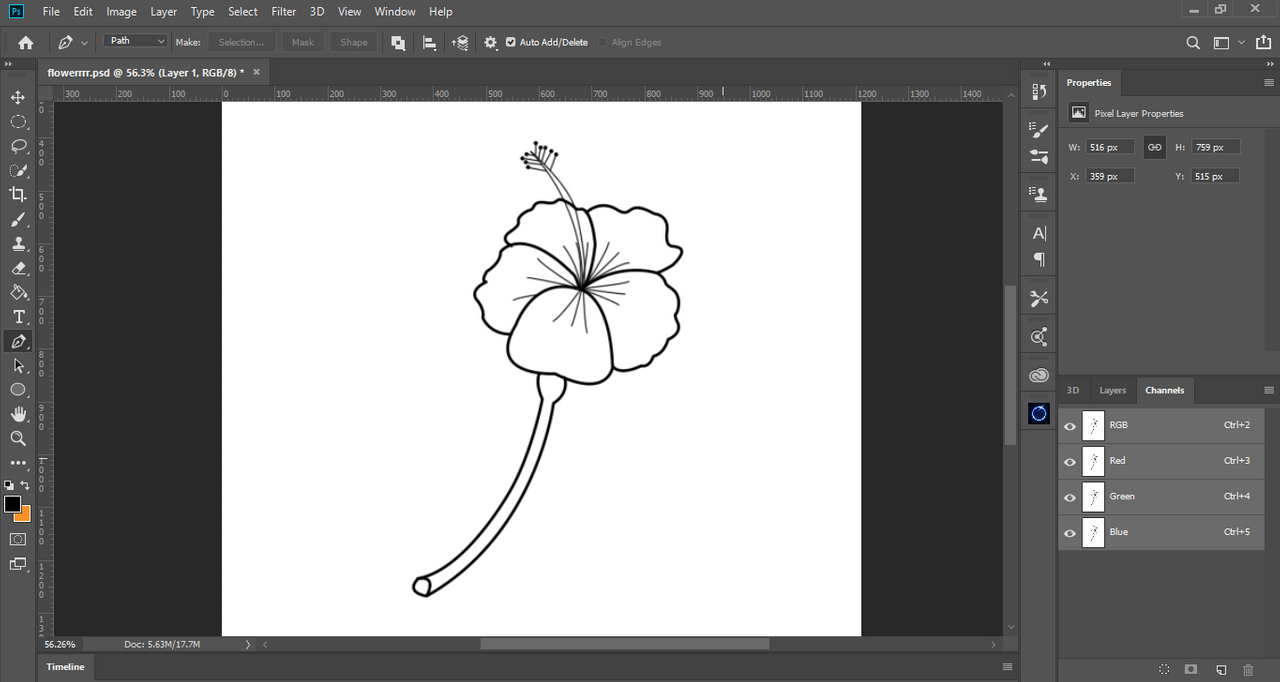The image size is (1280, 682).
Task: Open Properties panel flyout menu
Action: click(1269, 83)
